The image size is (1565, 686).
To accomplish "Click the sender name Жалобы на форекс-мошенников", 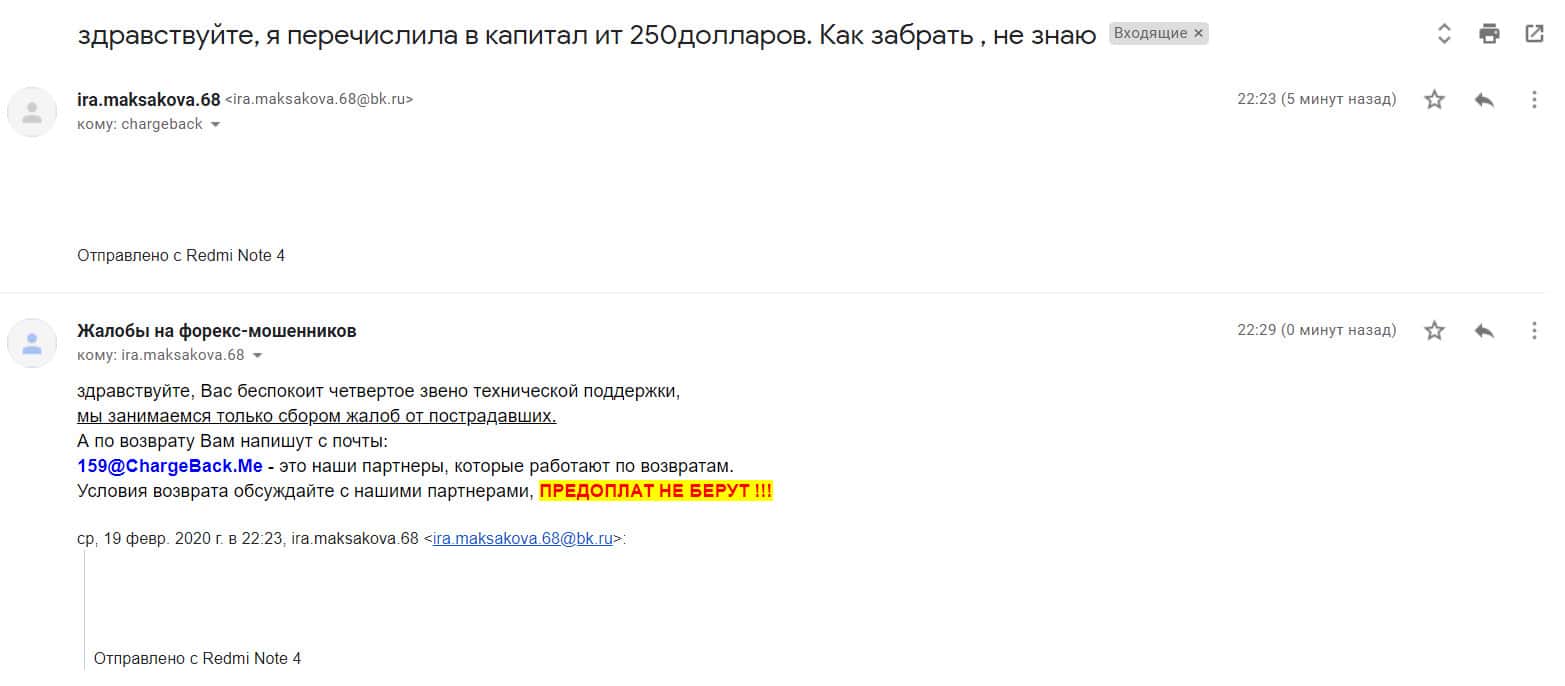I will [x=216, y=331].
